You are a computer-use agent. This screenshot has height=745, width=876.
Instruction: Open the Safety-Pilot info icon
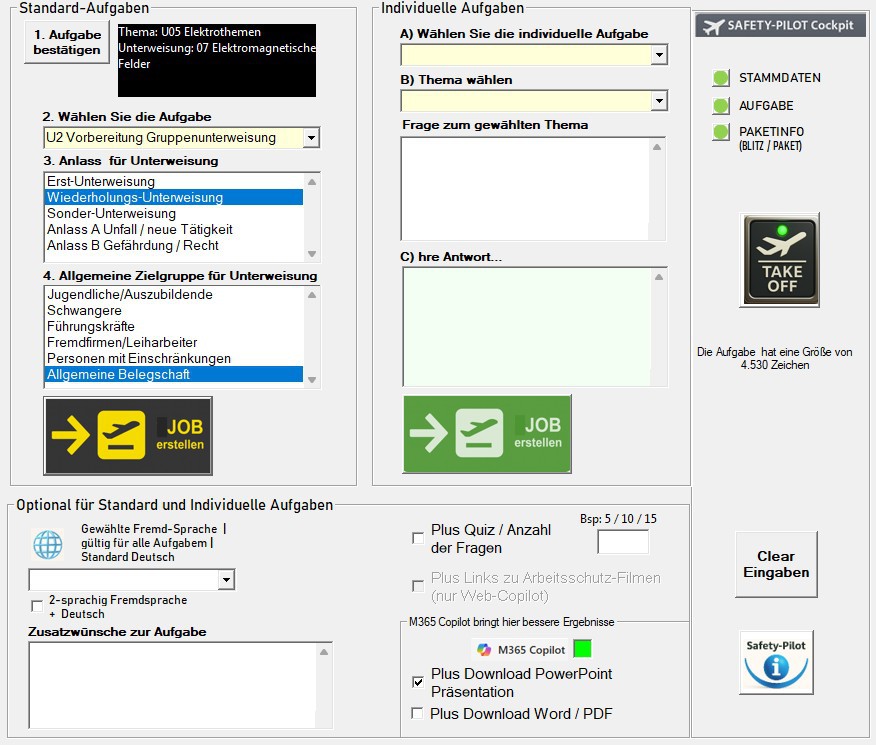[776, 661]
